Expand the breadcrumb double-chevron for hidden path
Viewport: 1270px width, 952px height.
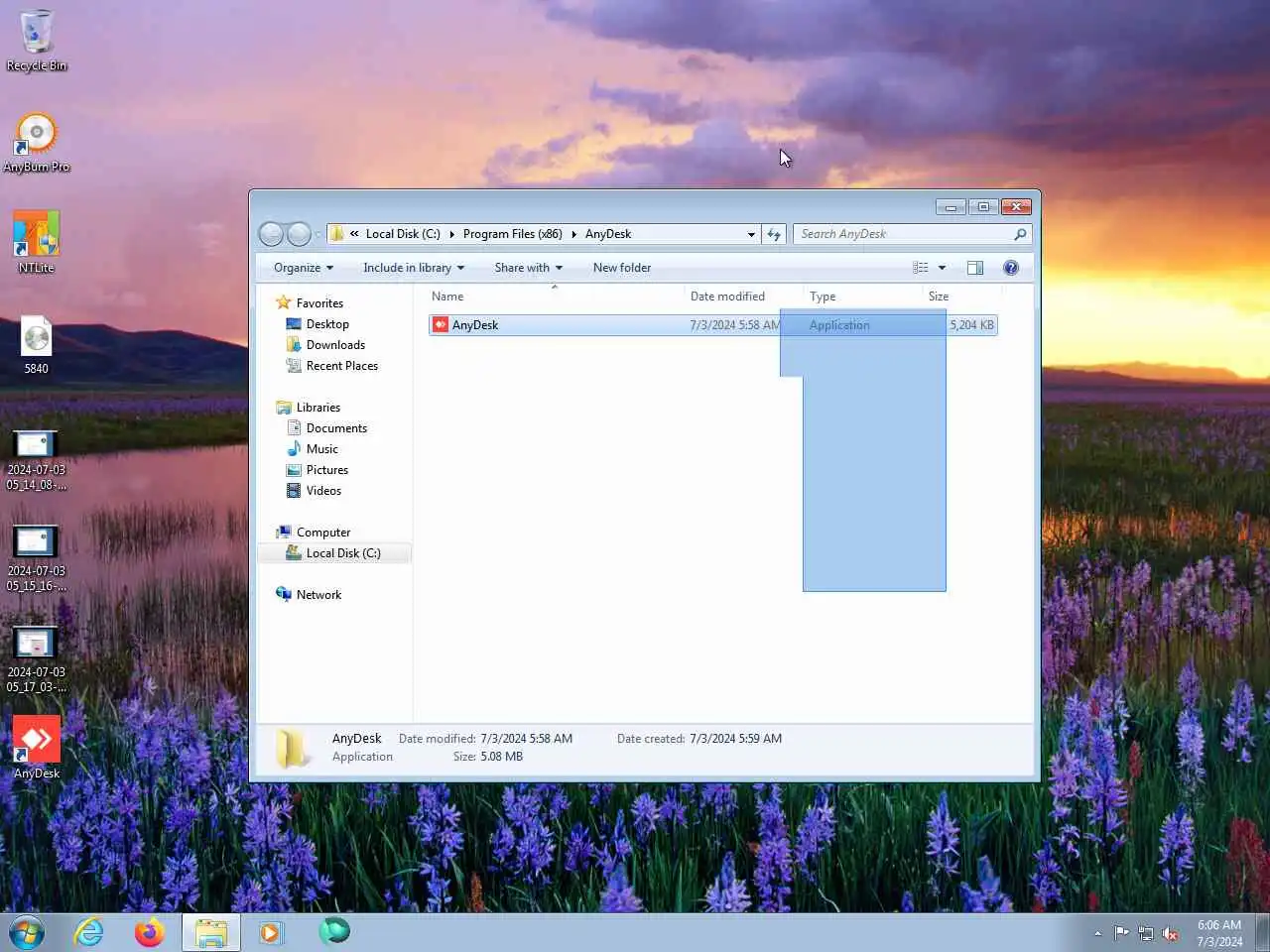click(354, 234)
